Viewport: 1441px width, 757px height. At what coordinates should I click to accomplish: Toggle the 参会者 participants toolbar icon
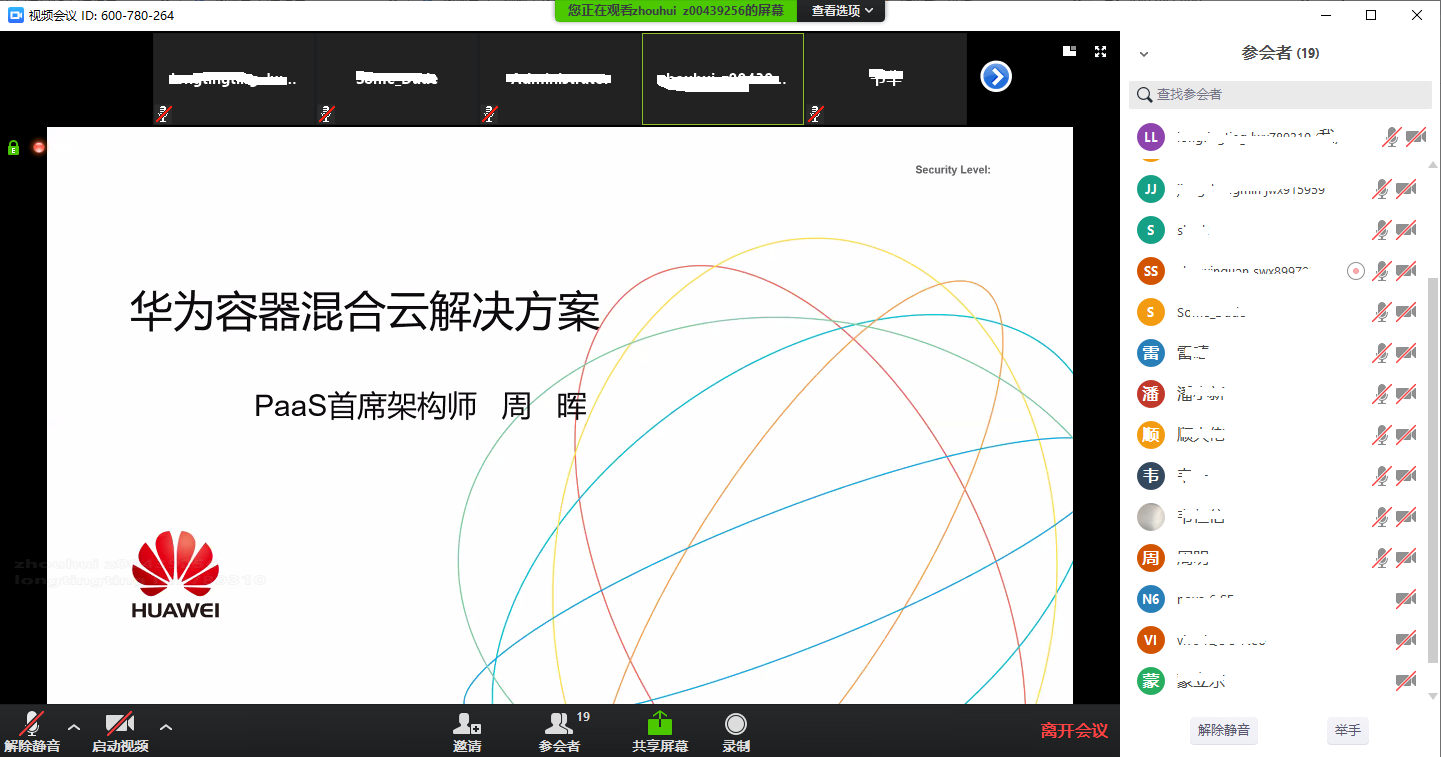(559, 723)
